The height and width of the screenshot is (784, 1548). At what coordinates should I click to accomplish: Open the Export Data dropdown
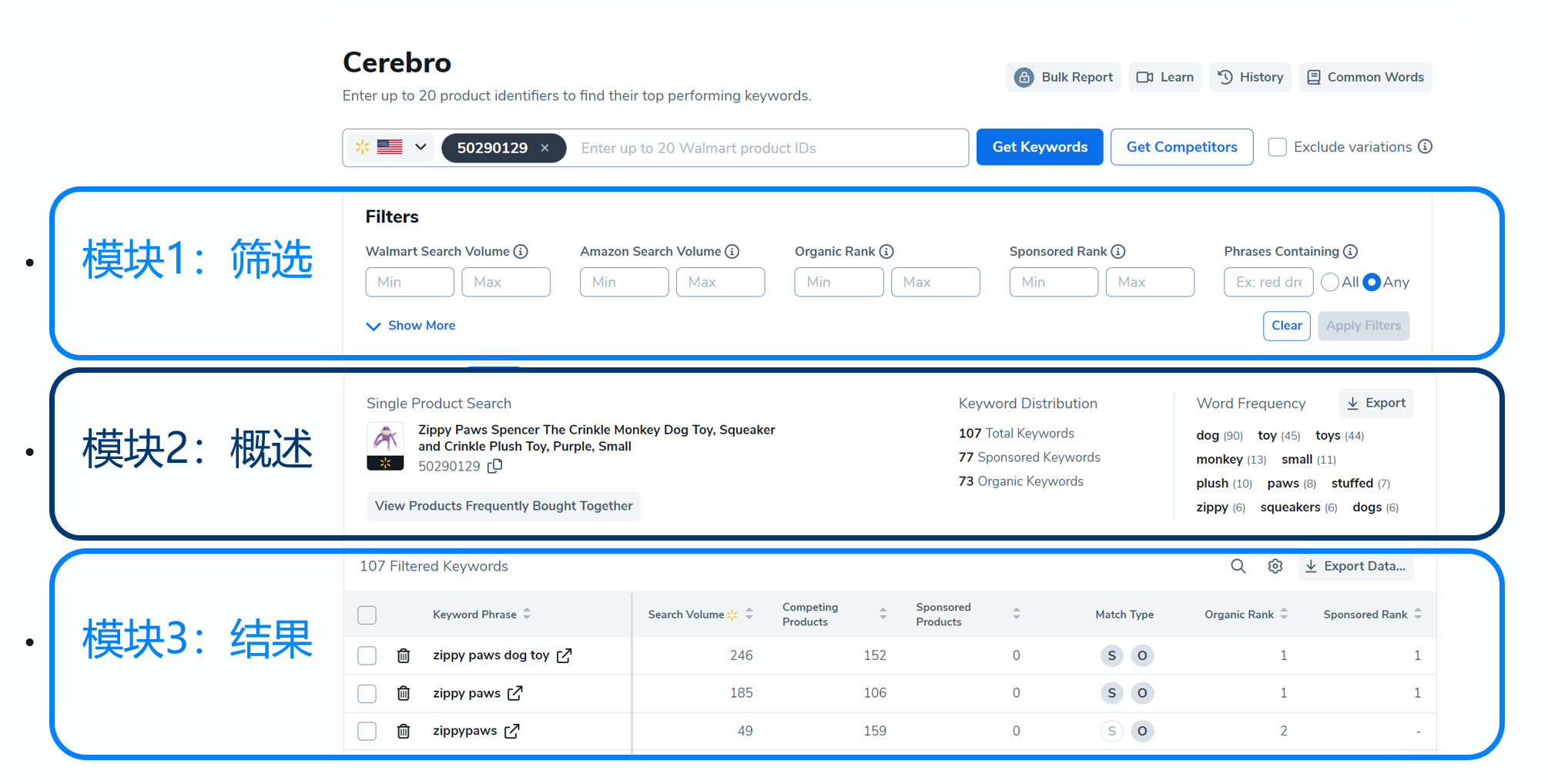[x=1355, y=566]
